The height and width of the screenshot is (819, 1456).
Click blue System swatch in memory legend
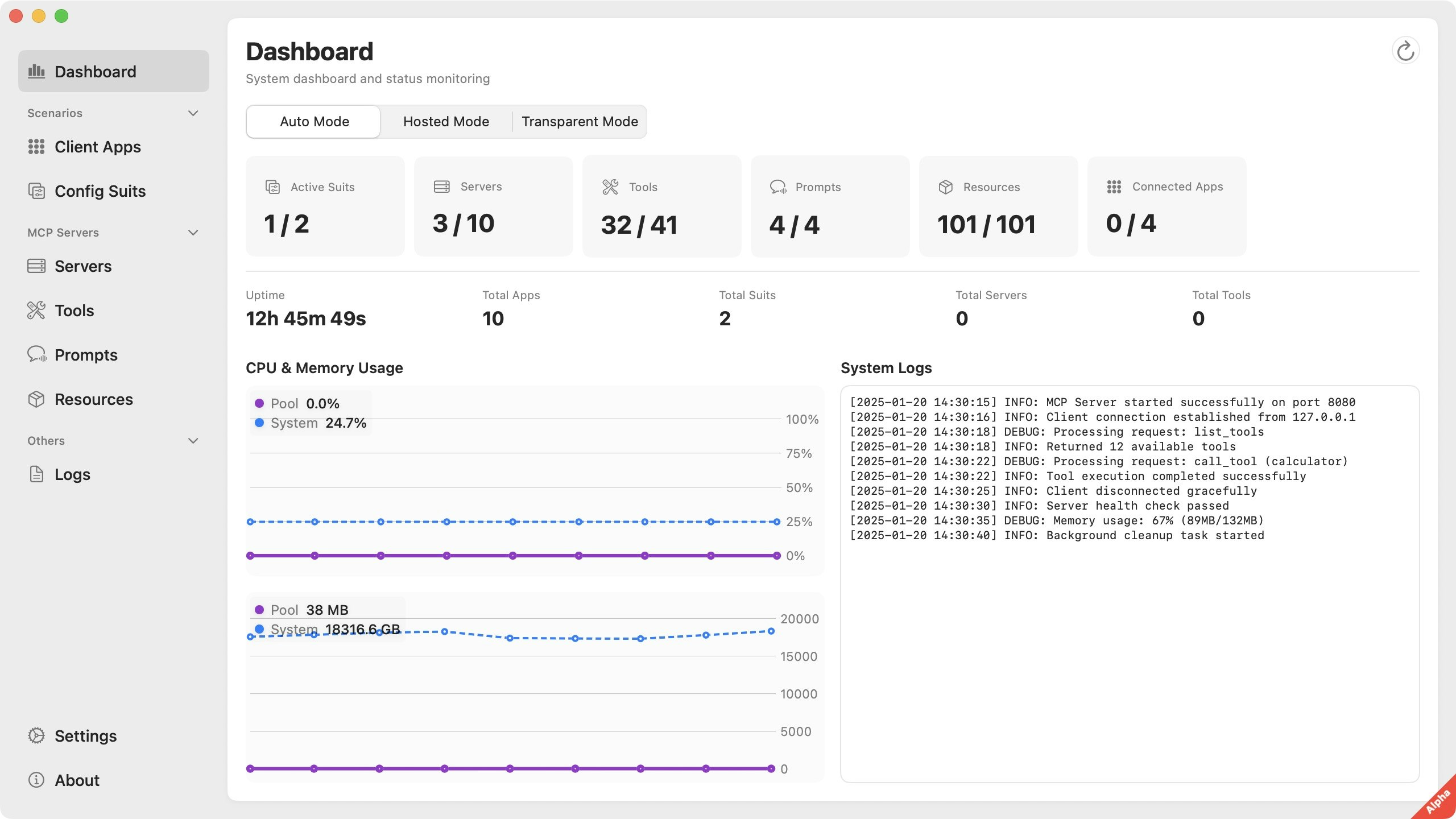[x=259, y=629]
